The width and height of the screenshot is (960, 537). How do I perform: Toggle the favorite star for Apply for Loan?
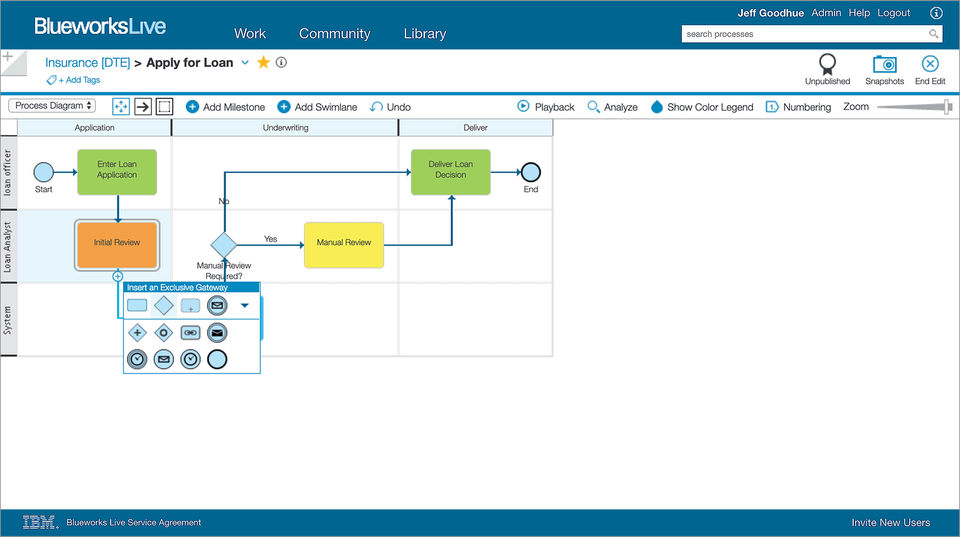point(263,62)
